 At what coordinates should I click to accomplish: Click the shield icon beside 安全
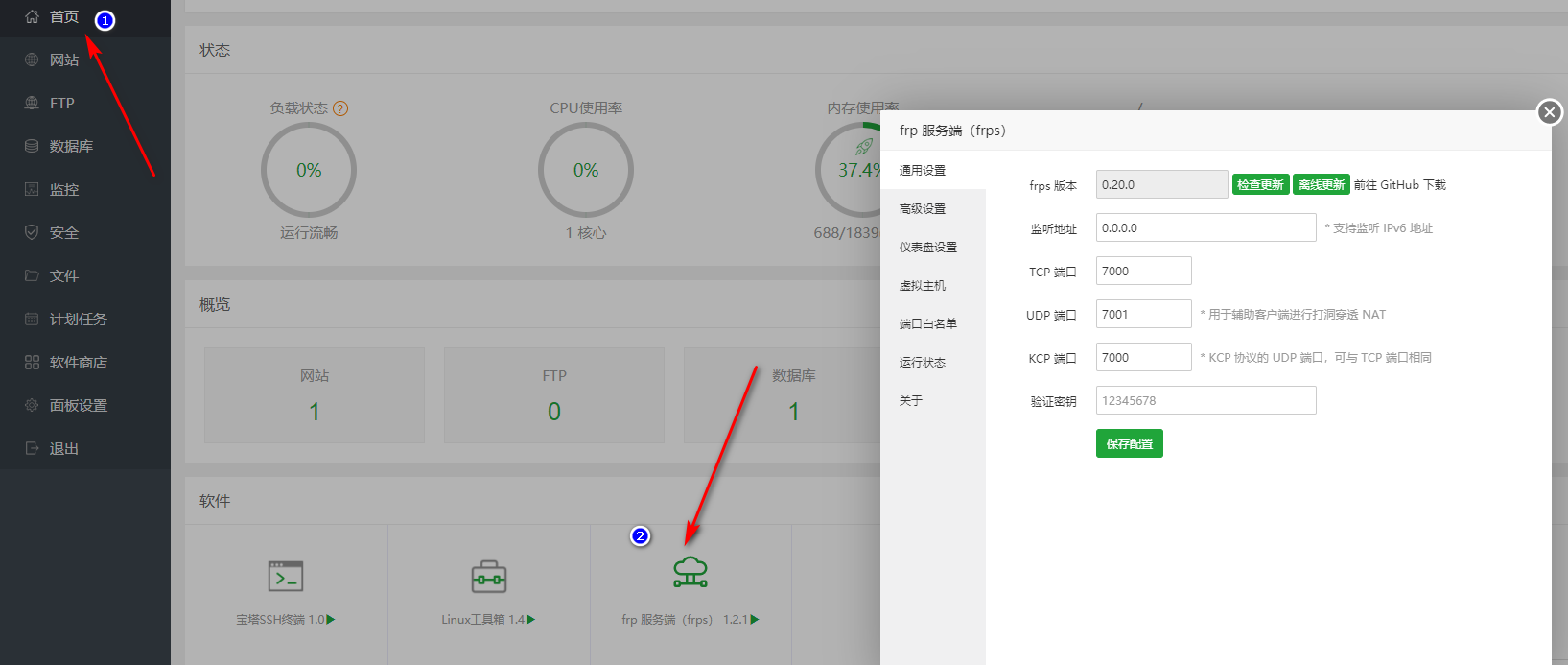tap(32, 232)
